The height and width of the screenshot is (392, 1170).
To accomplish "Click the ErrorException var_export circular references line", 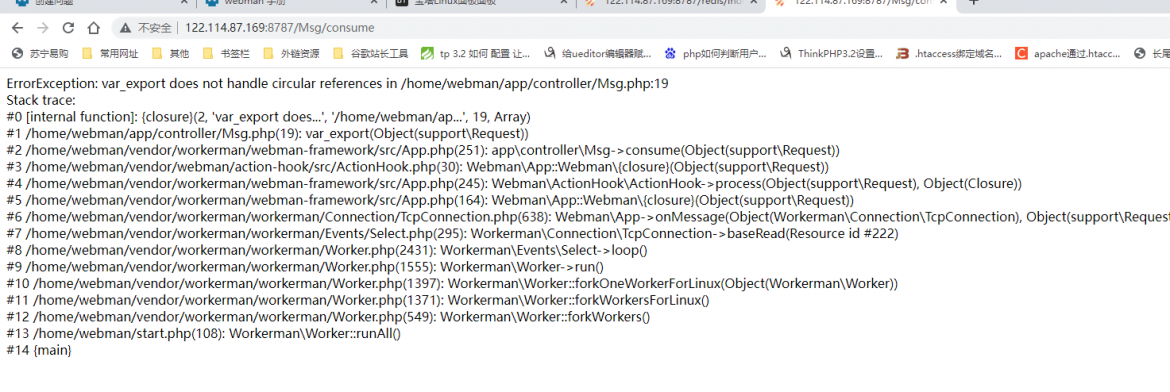I will pos(337,84).
